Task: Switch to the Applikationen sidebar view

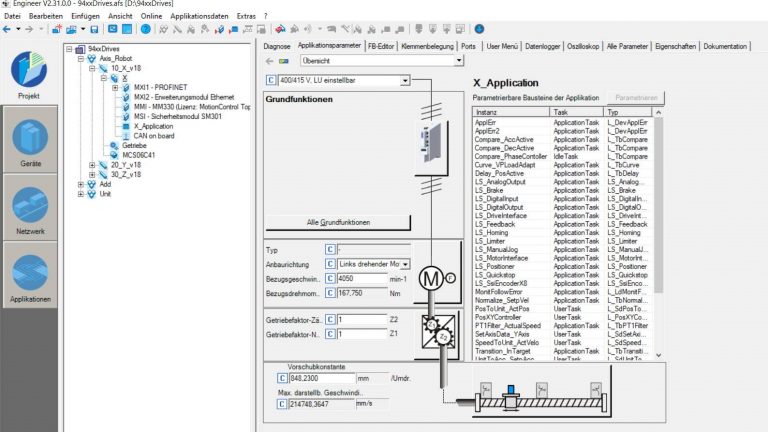Action: coord(30,276)
